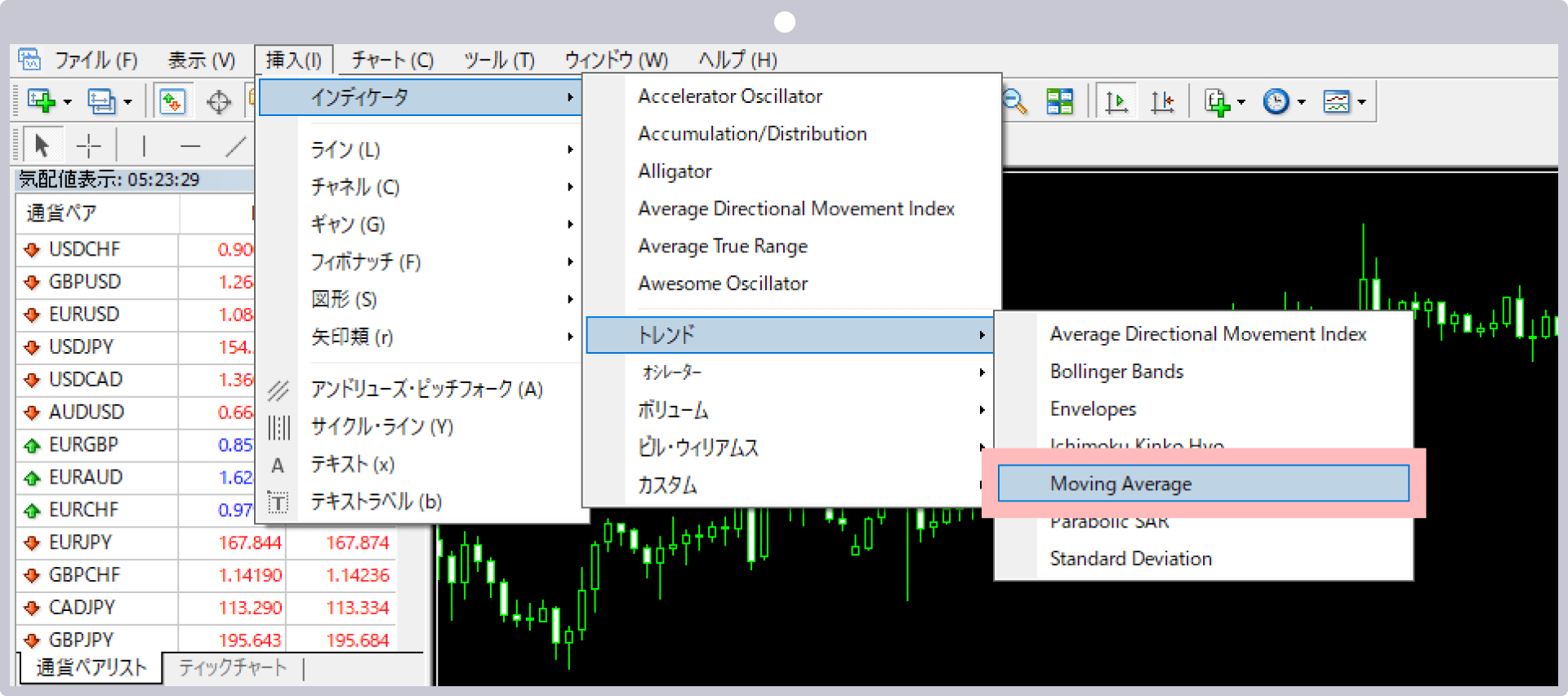Select the GBPJPY row in Market Watch
This screenshot has height=696, width=1568.
[206, 640]
